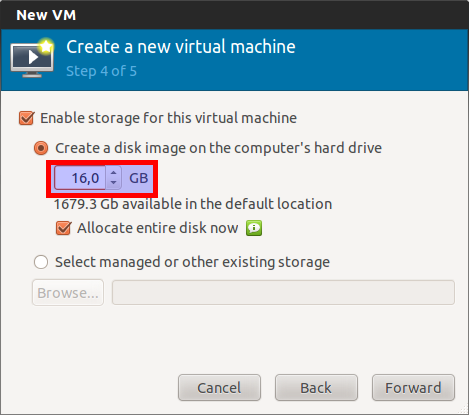The width and height of the screenshot is (469, 415).
Task: Click the Step 4 of 5 label
Action: click(x=102, y=71)
